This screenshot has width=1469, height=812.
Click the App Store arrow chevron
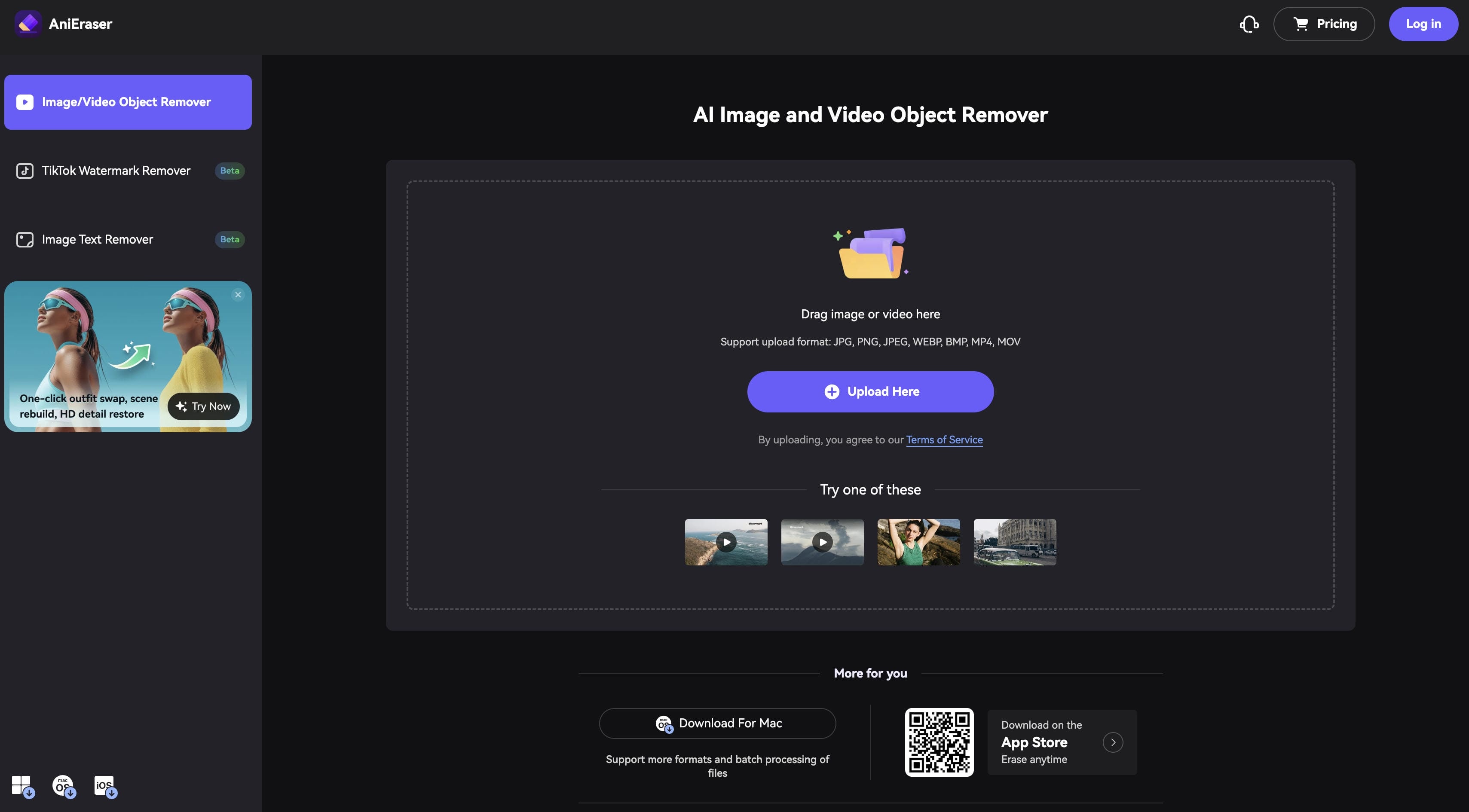click(1113, 742)
